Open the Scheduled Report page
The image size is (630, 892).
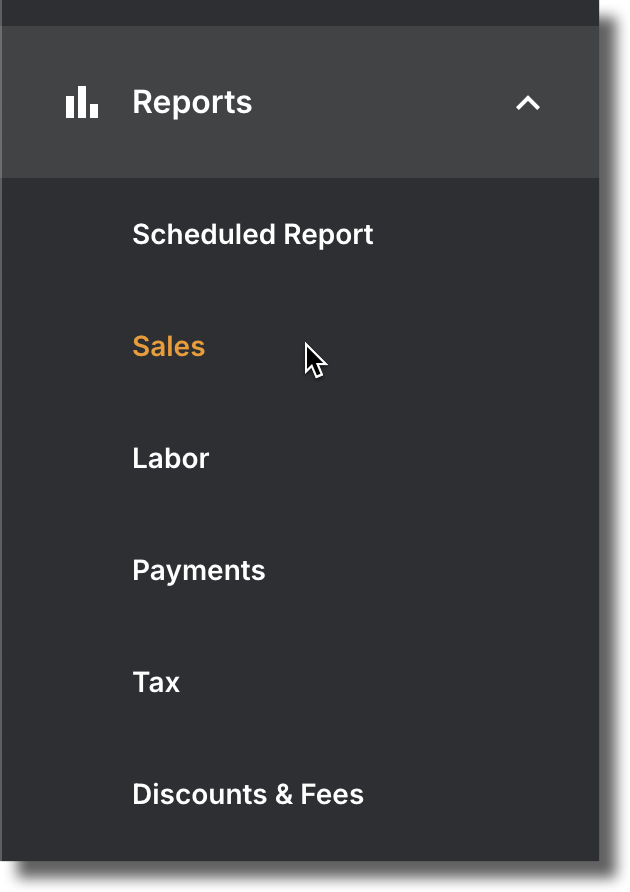tap(253, 235)
